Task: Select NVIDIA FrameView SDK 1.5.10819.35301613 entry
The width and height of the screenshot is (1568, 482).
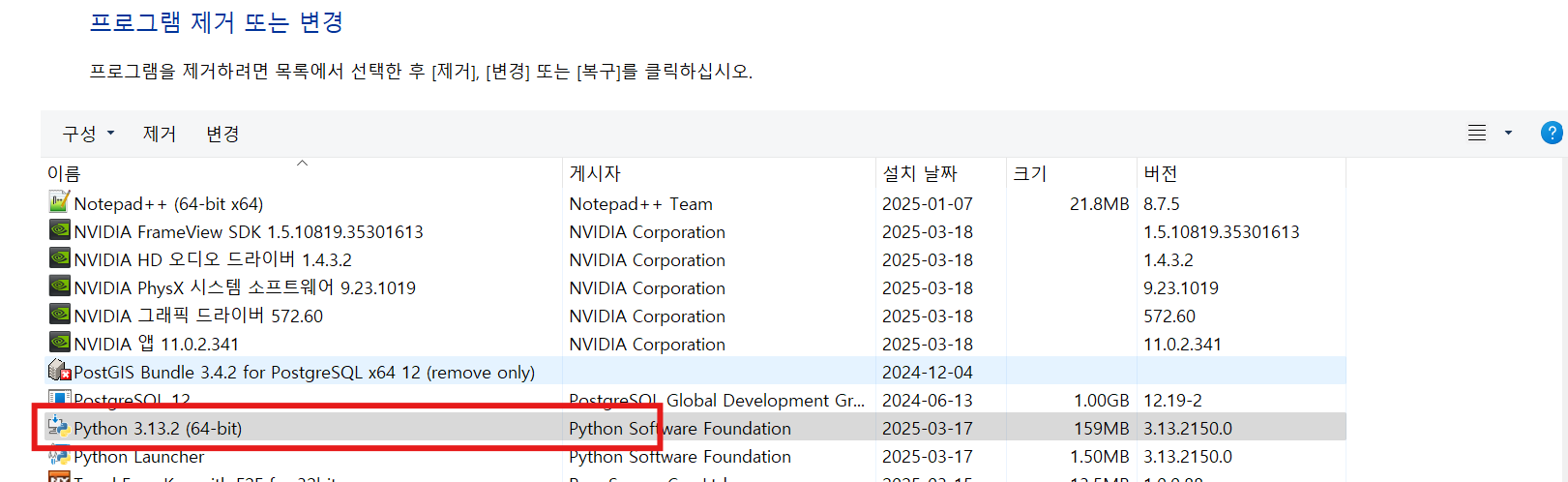Action: tap(694, 231)
